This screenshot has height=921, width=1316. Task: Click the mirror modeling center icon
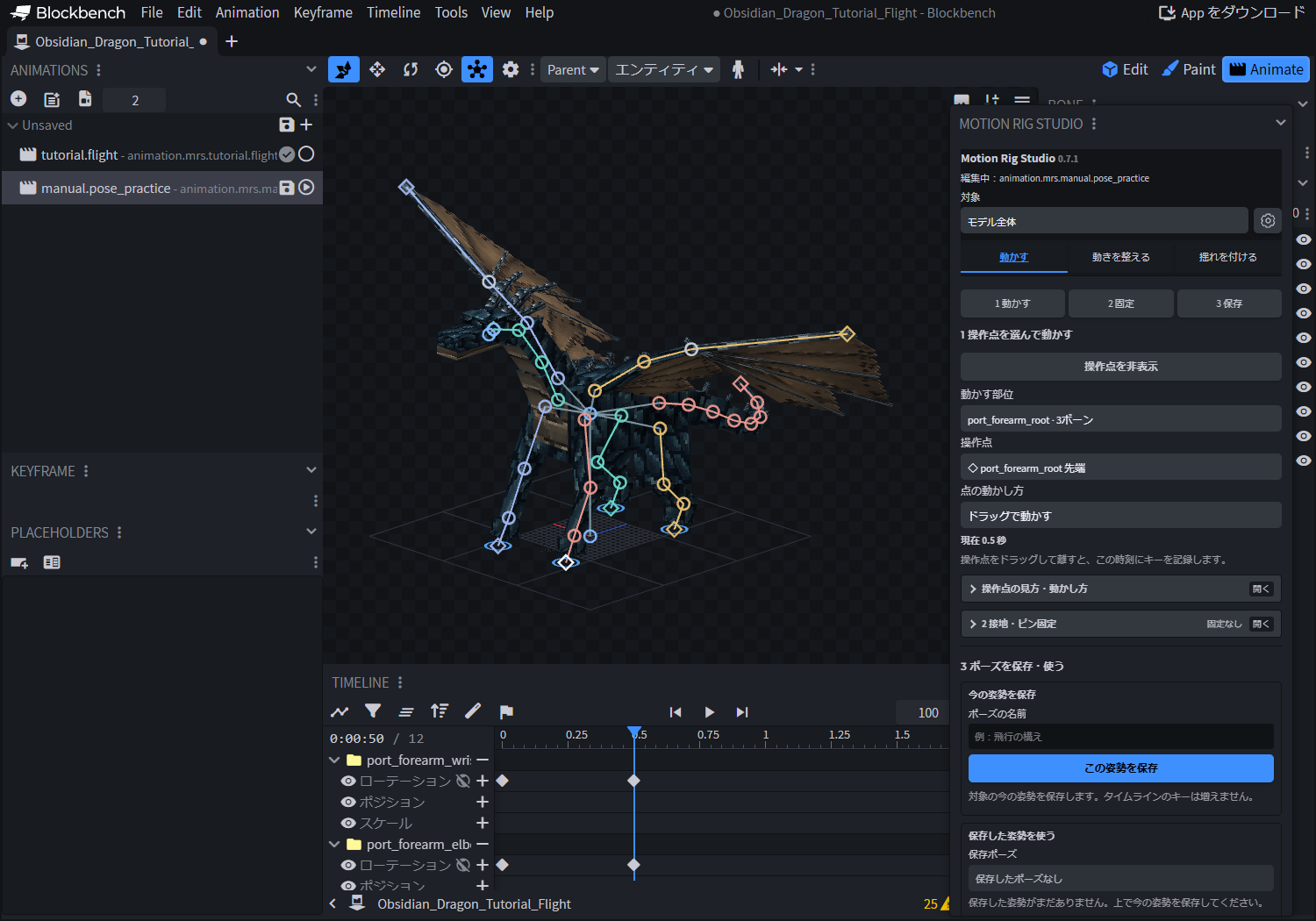tap(779, 69)
